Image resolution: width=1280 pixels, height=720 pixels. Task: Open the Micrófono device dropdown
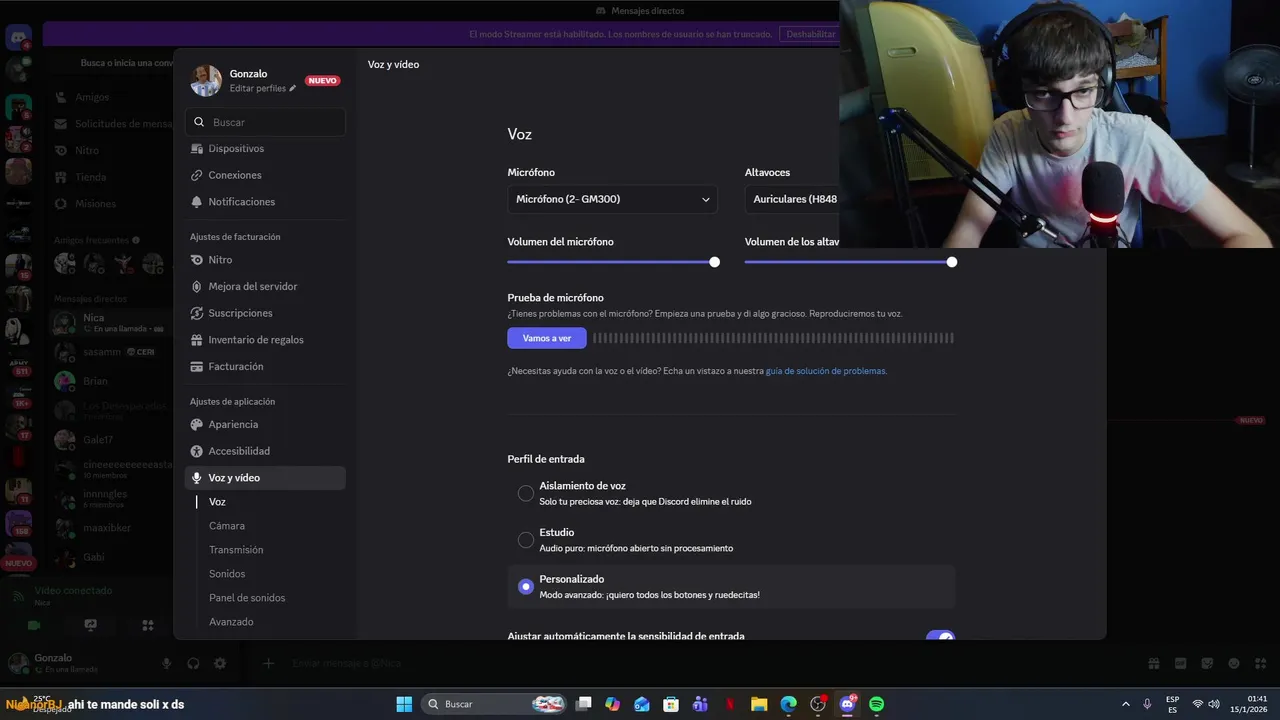612,199
